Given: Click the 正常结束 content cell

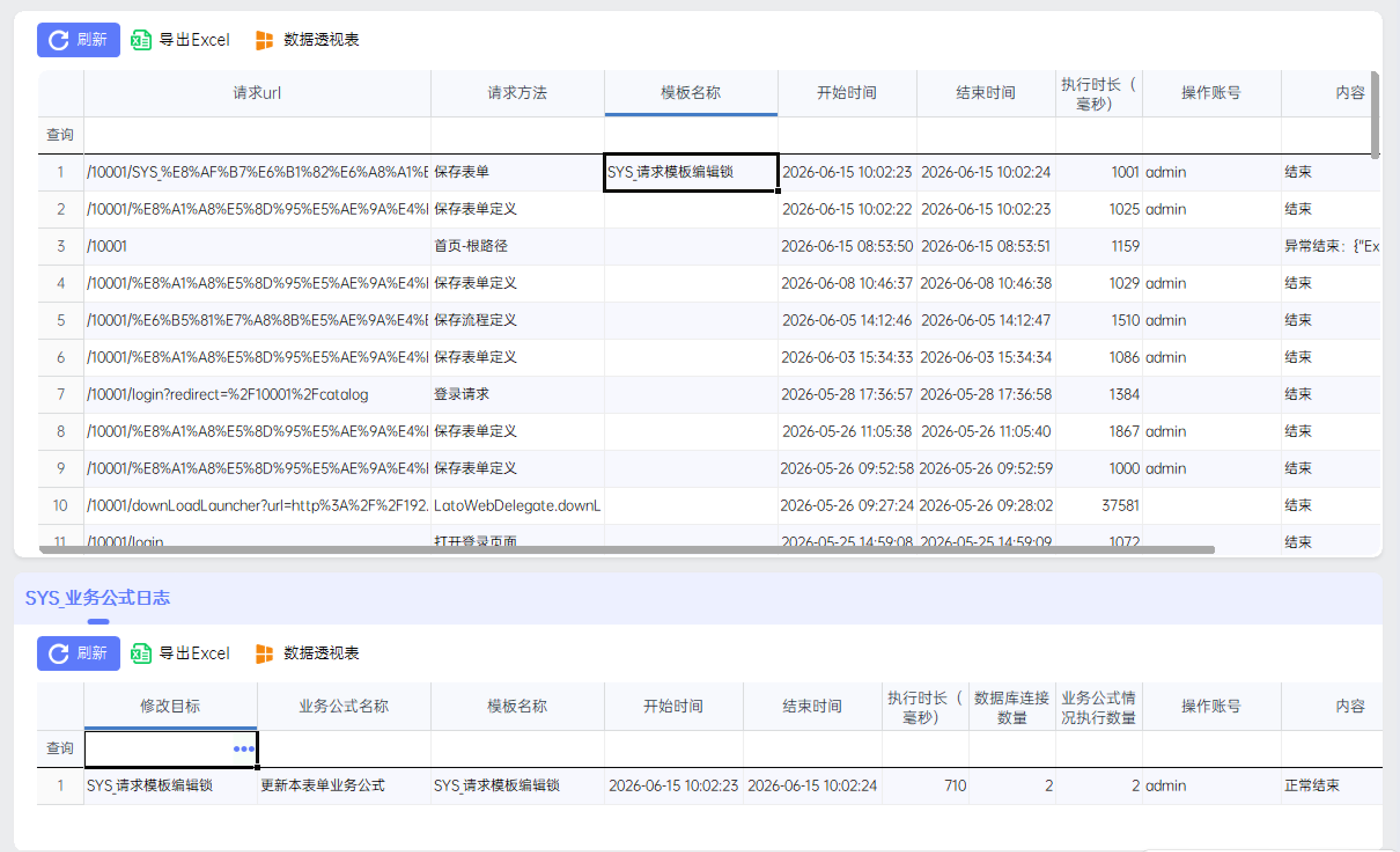Looking at the screenshot, I should 1331,786.
